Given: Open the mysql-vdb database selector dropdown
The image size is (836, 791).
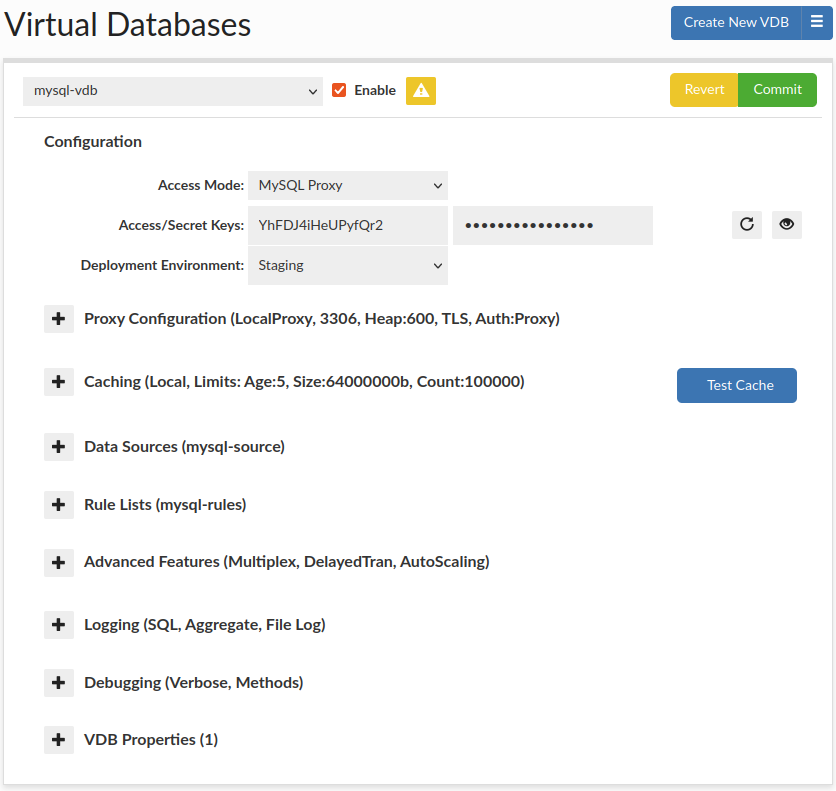Looking at the screenshot, I should coord(173,90).
